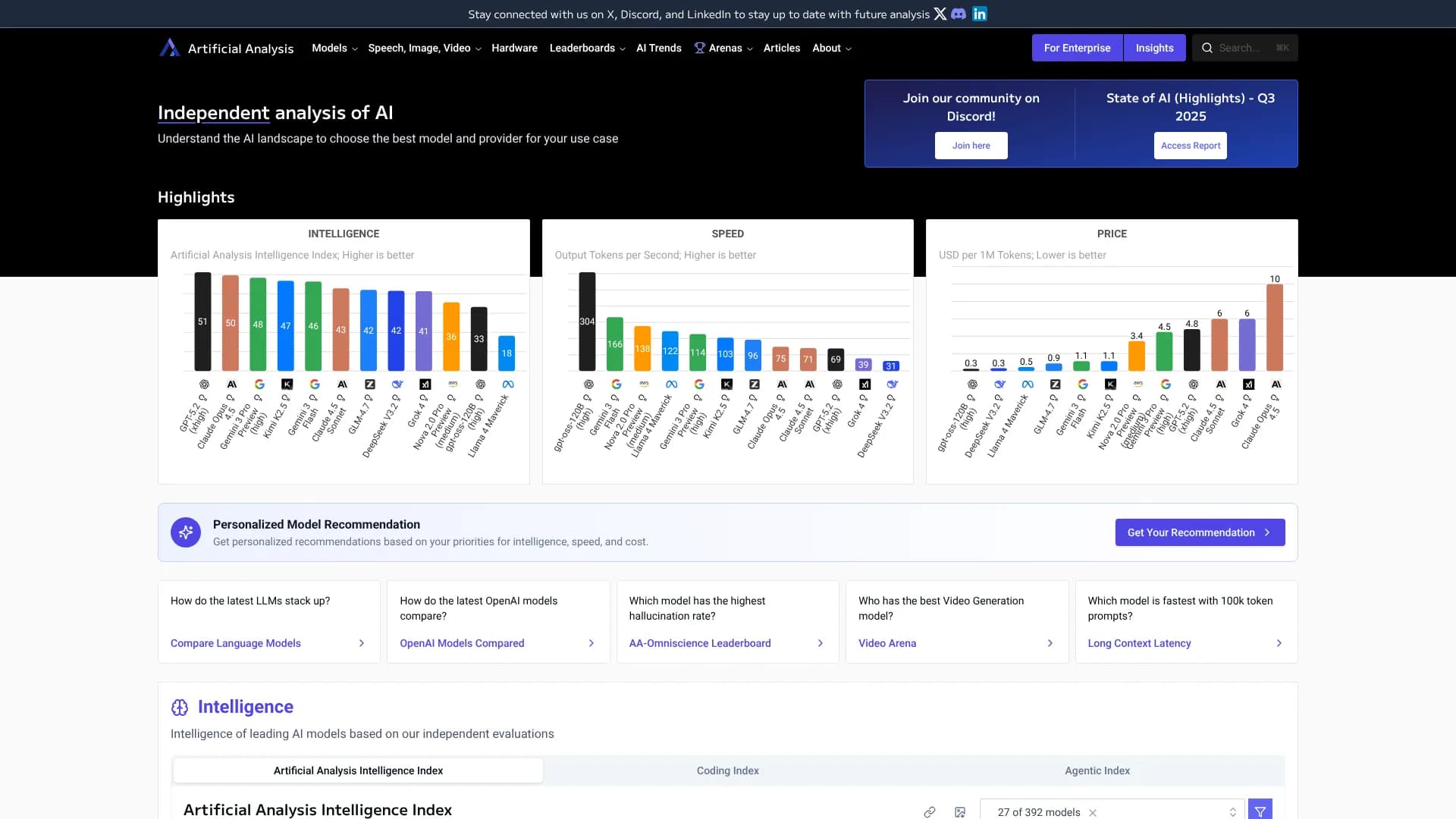Click the download image icon near model selector
This screenshot has width=1456, height=819.
point(960,812)
